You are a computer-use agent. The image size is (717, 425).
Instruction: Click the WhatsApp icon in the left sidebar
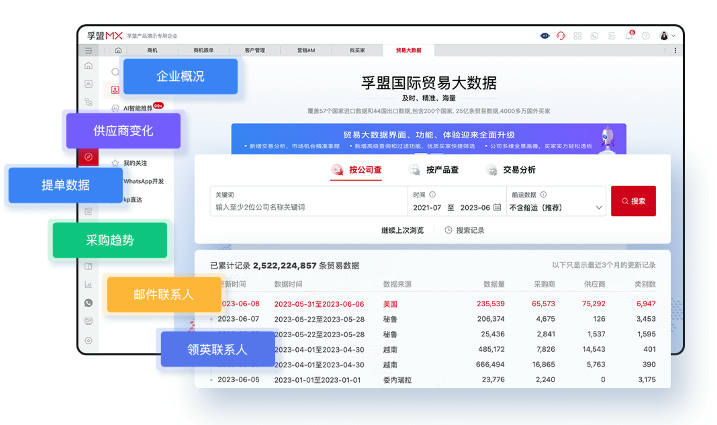point(89,303)
